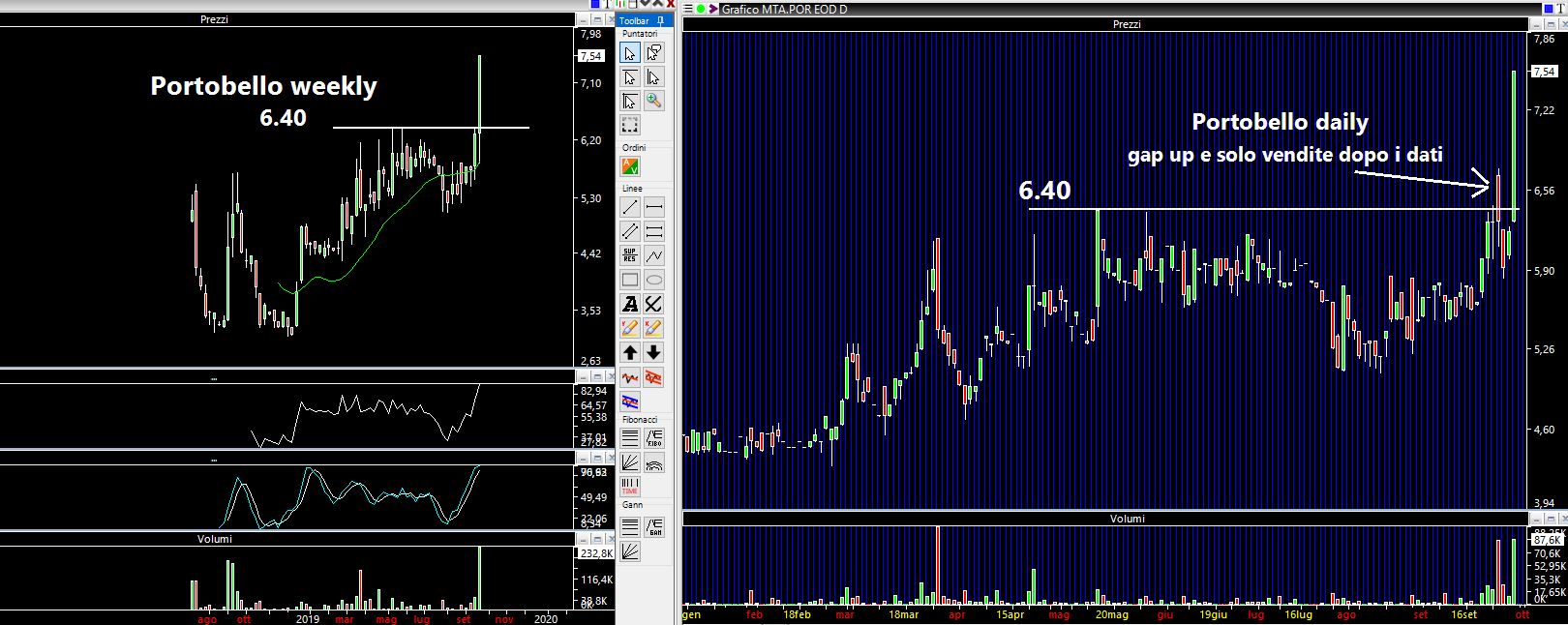The image size is (1568, 625).
Task: Select the Gann fan tool
Action: pyautogui.click(x=630, y=551)
